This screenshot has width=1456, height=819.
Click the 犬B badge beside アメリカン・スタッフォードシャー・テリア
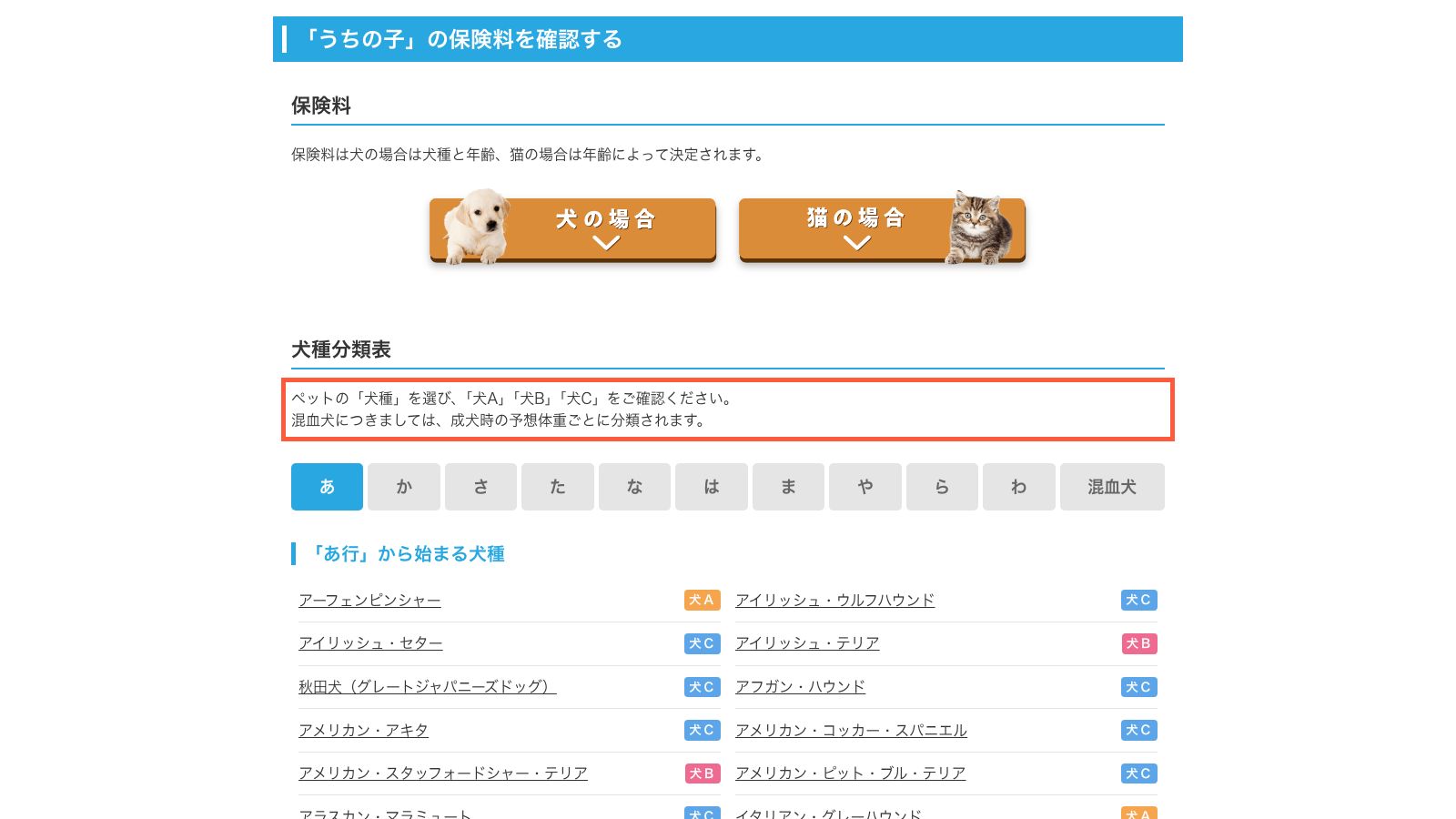(x=702, y=773)
